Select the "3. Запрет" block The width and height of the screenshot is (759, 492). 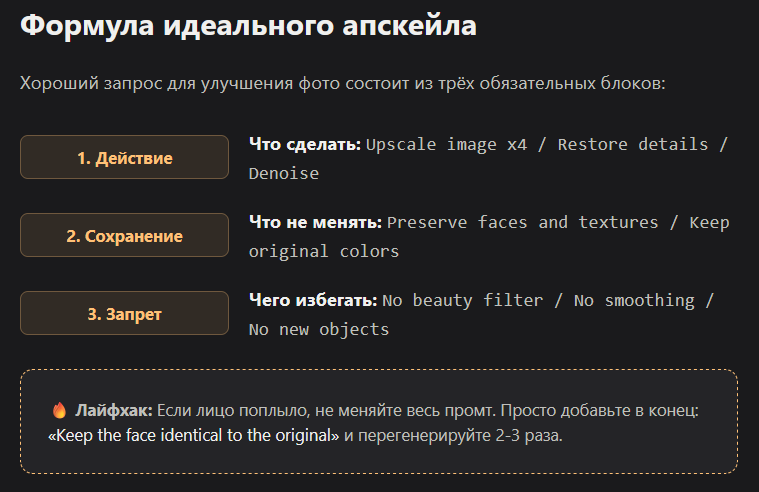124,313
